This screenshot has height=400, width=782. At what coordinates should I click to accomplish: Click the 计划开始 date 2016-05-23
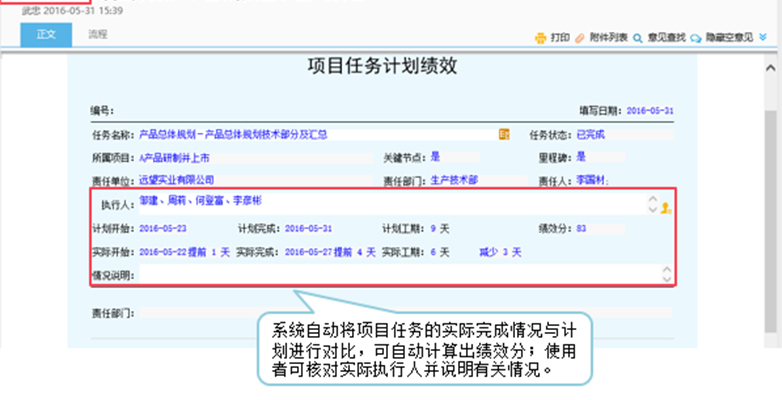click(160, 228)
